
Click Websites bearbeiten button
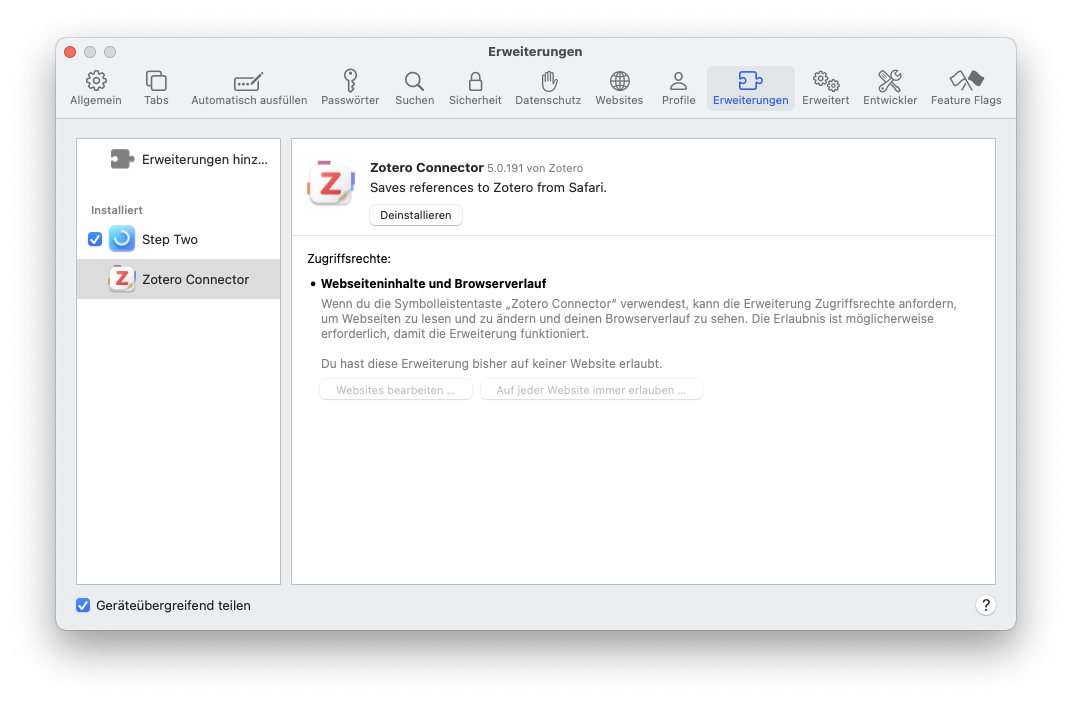[396, 390]
